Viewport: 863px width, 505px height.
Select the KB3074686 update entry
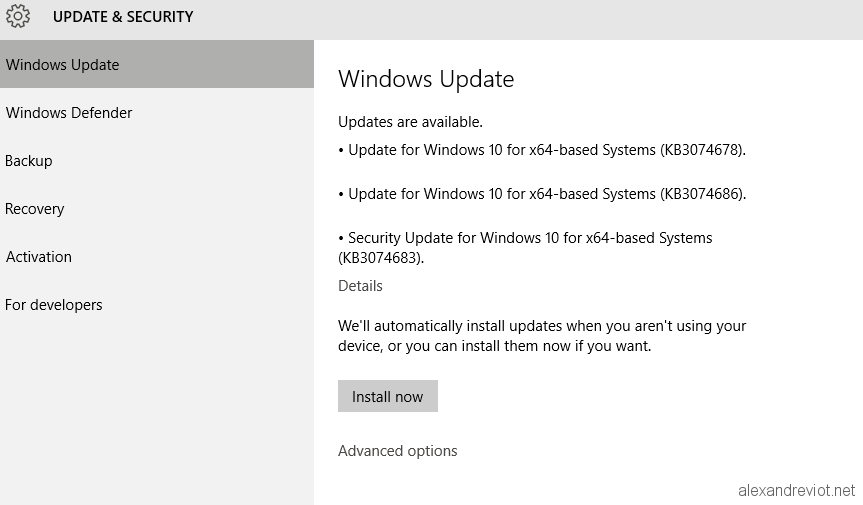pos(542,194)
